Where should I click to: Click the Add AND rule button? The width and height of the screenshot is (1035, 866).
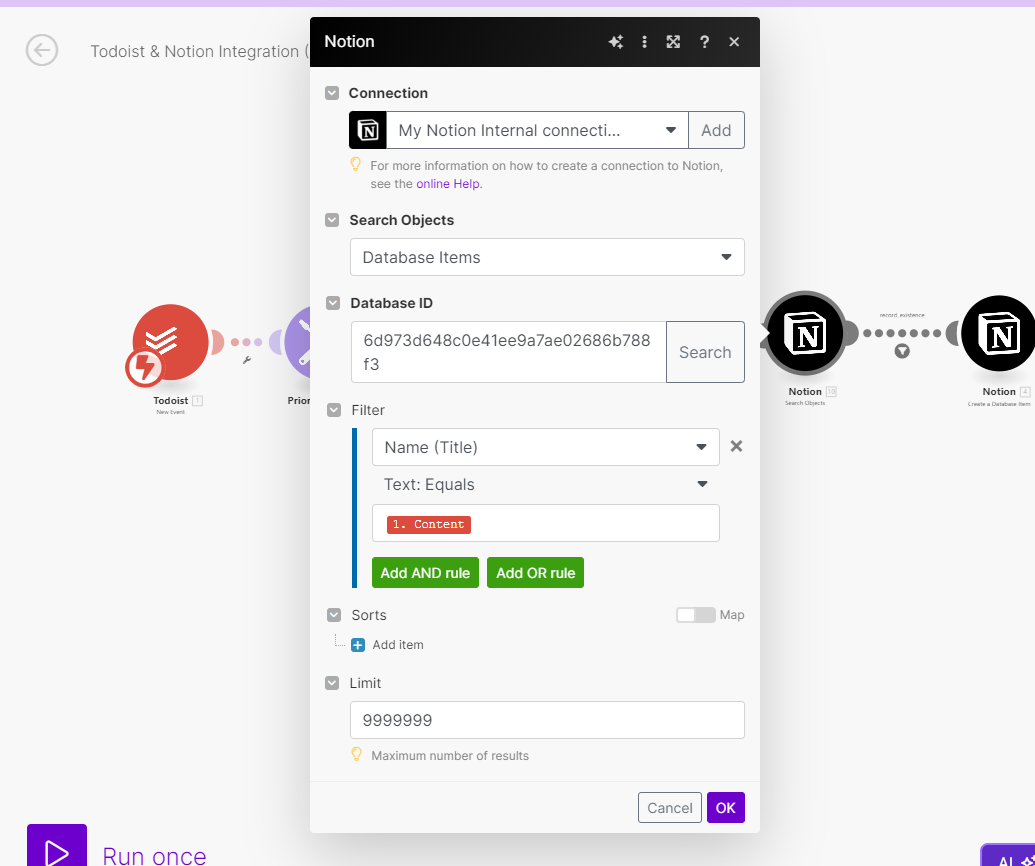[x=425, y=572]
